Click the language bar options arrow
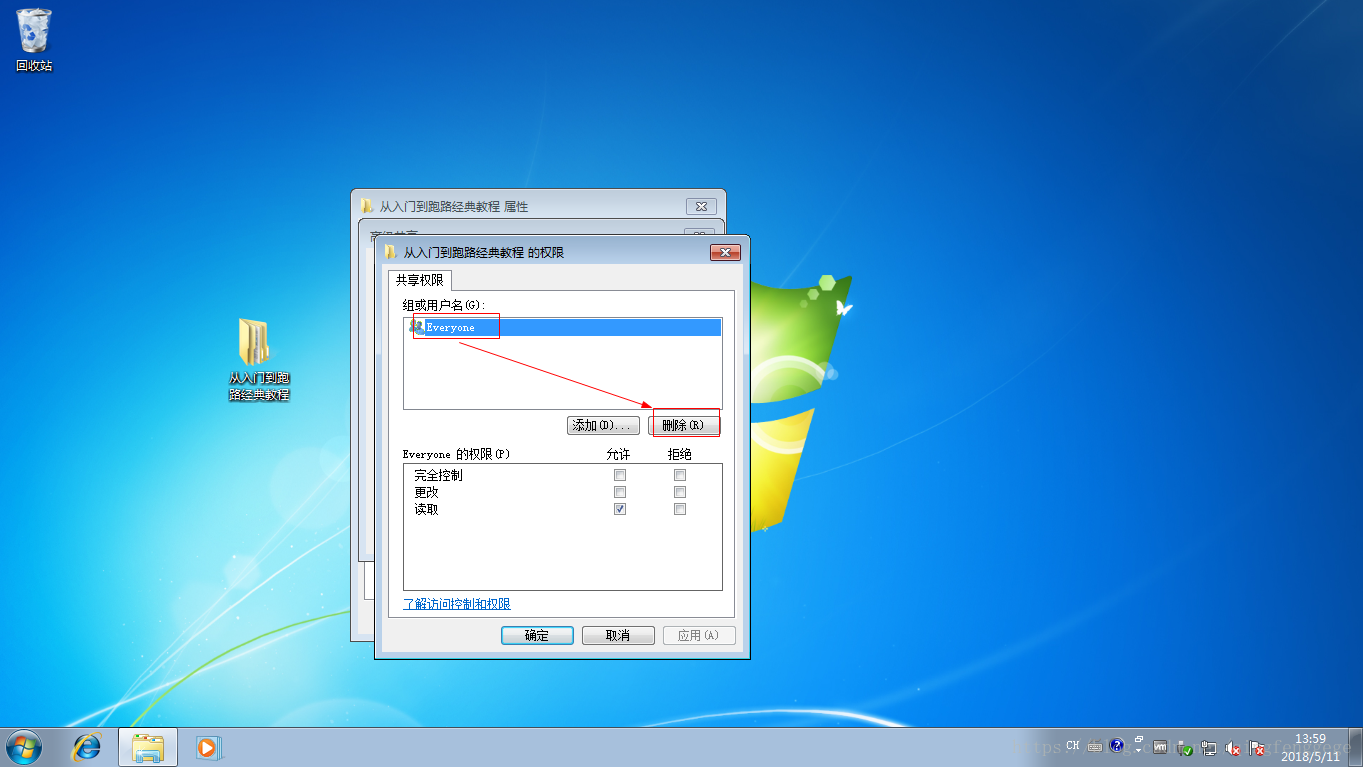The image size is (1363, 767). click(x=1139, y=749)
